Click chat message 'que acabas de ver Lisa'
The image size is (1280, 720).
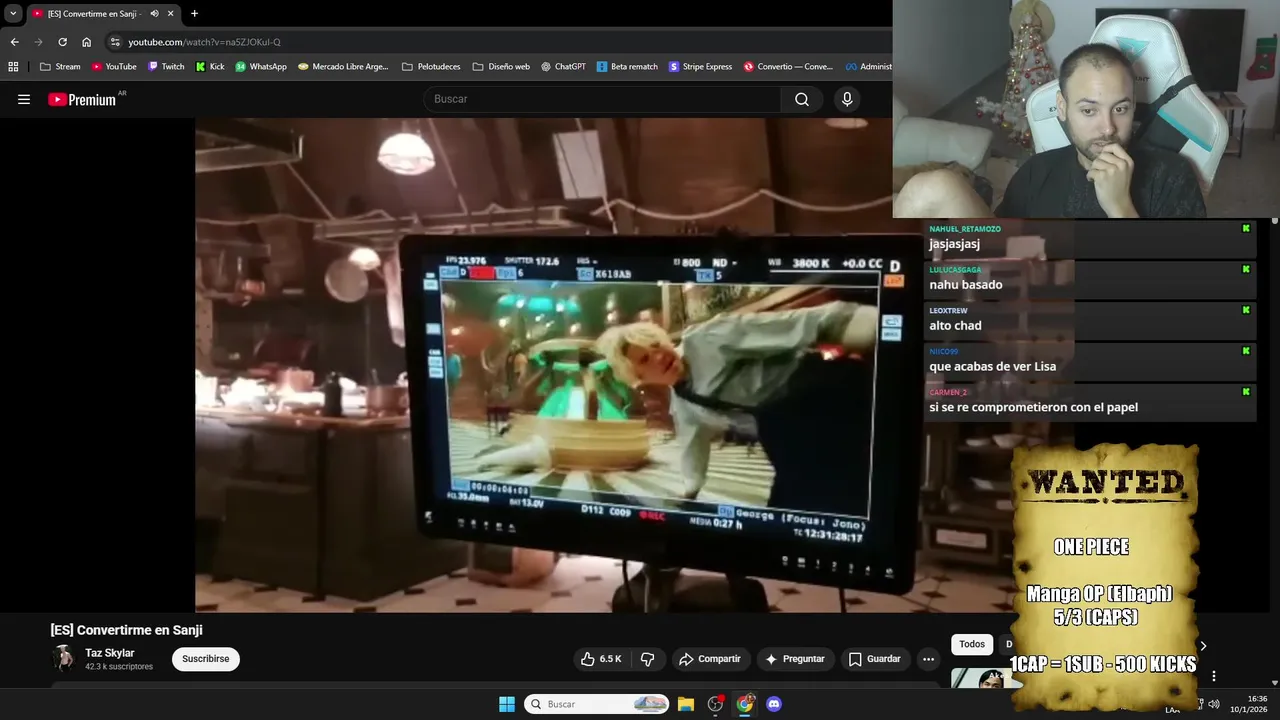(992, 367)
